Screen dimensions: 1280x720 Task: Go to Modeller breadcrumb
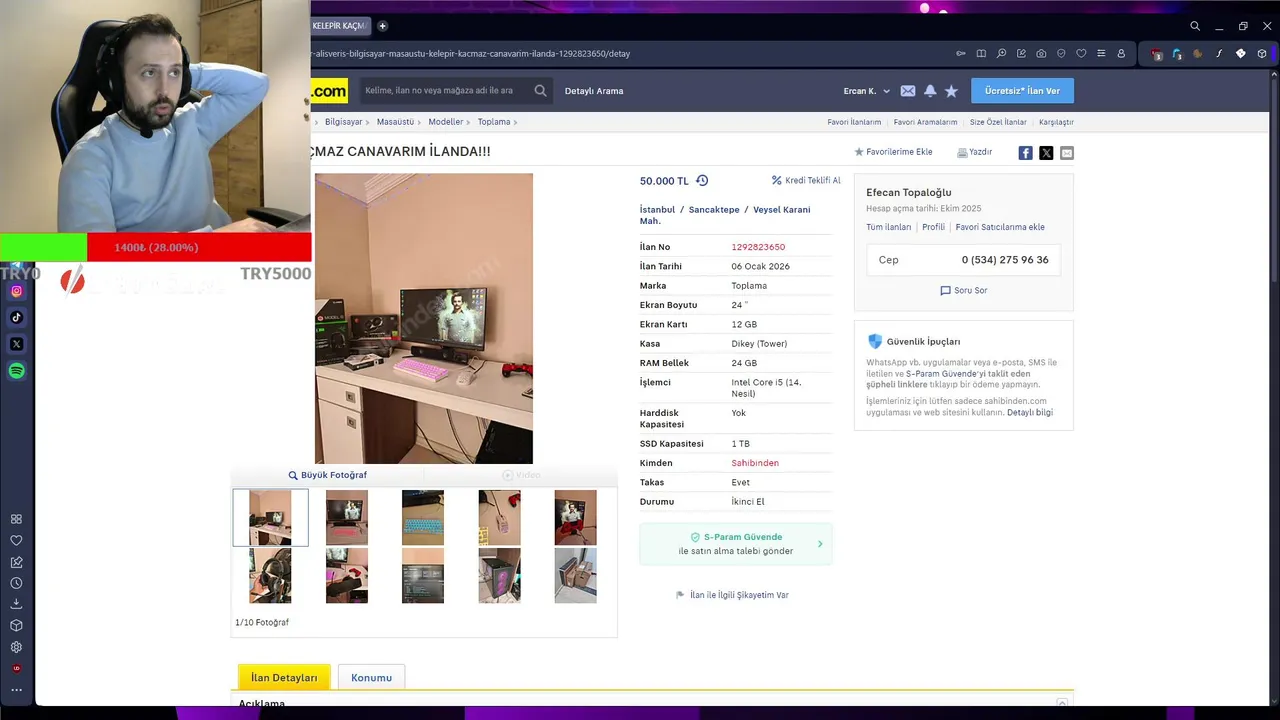click(x=445, y=122)
